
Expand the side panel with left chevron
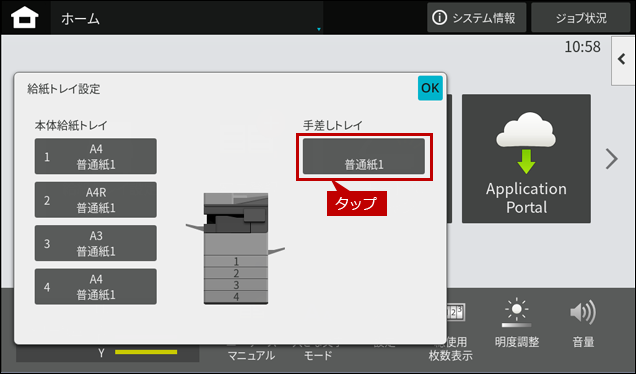point(623,60)
